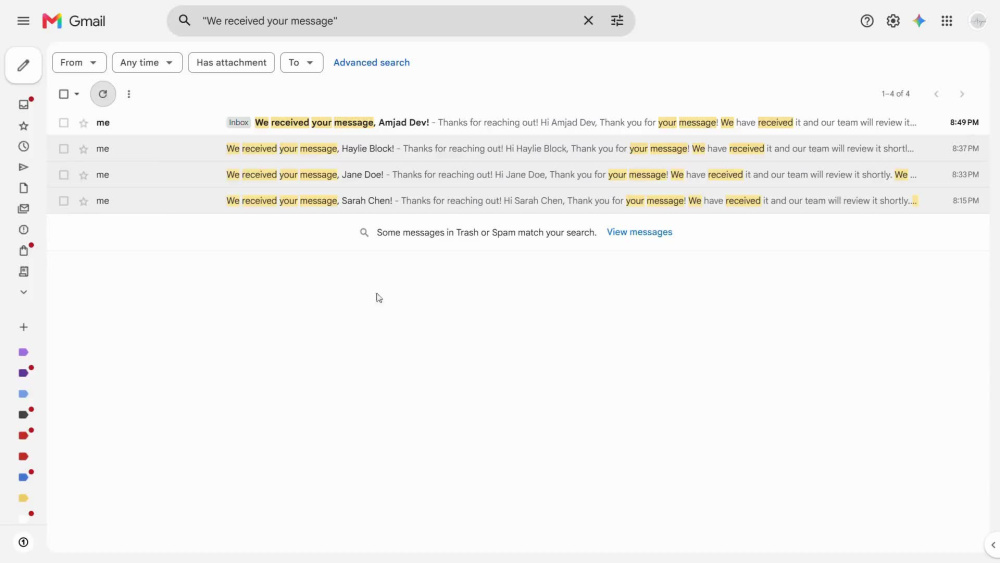Screen dimensions: 1000x563
Task: Open the select dropdown arrow beside checkbox
Action: coord(77,94)
